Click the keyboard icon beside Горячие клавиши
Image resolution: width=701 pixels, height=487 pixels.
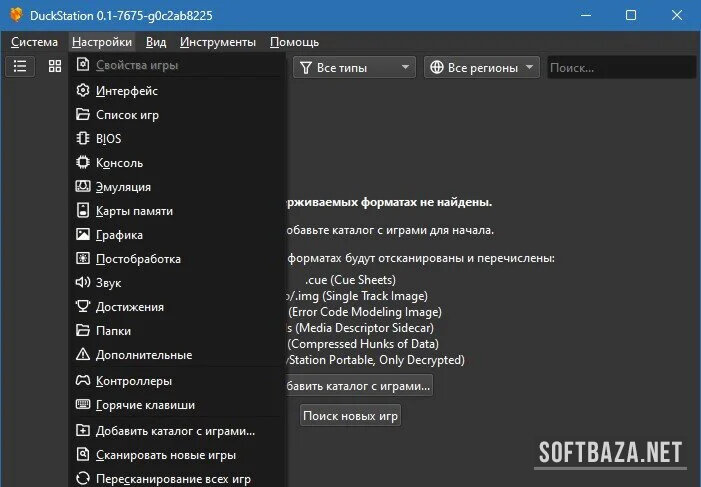[x=83, y=405]
